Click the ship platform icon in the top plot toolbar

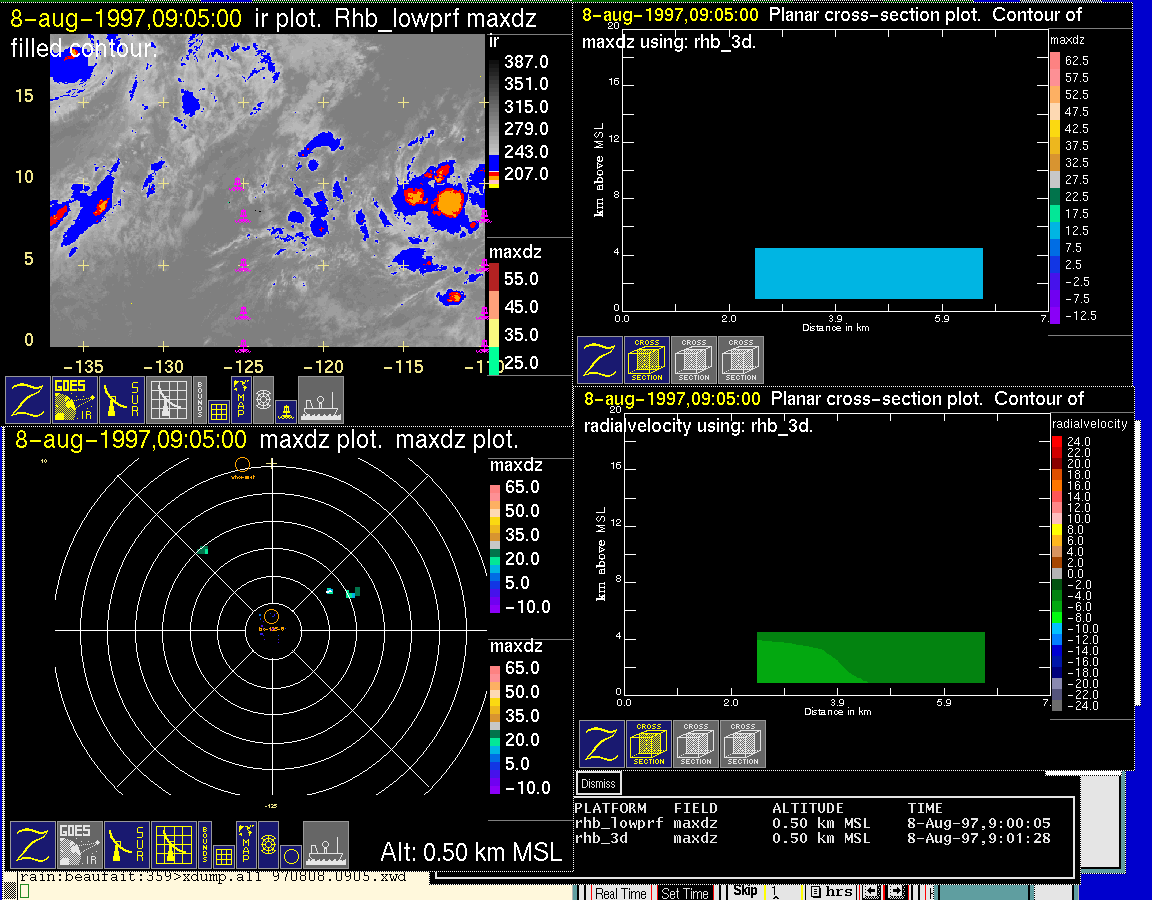pyautogui.click(x=321, y=399)
